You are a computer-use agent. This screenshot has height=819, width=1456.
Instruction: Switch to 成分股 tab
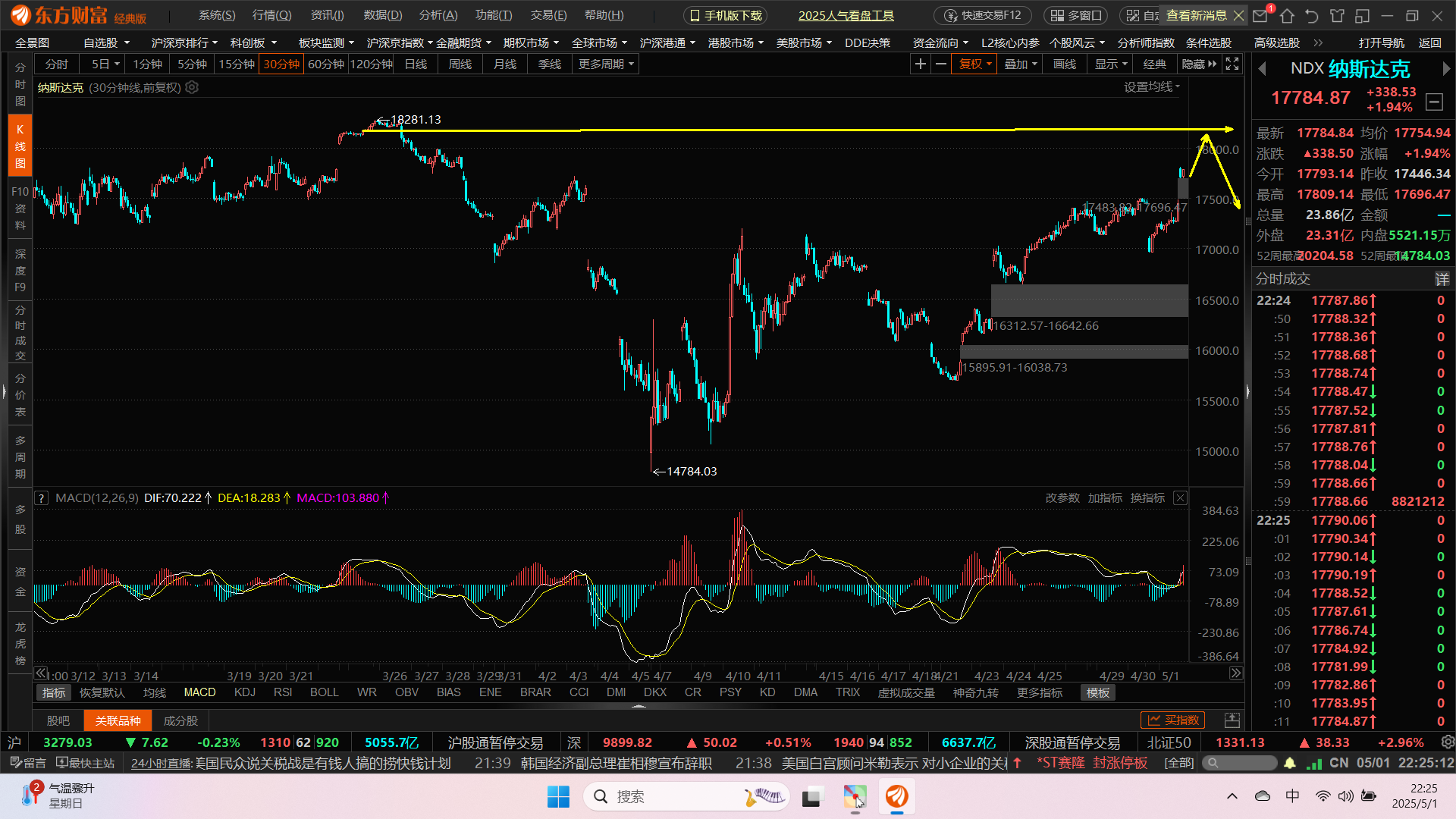pos(180,720)
